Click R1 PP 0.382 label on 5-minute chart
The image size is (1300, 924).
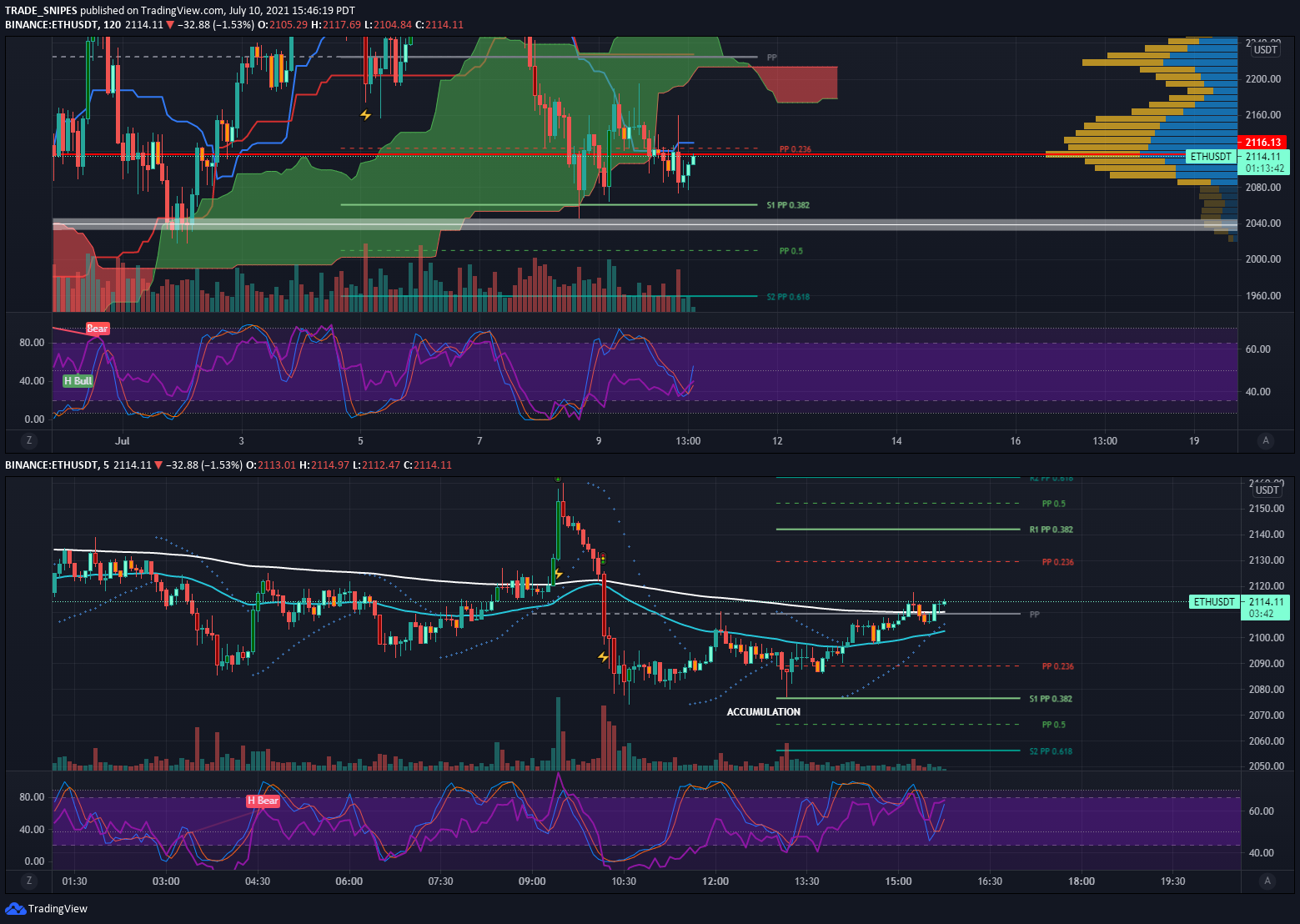(x=1051, y=530)
